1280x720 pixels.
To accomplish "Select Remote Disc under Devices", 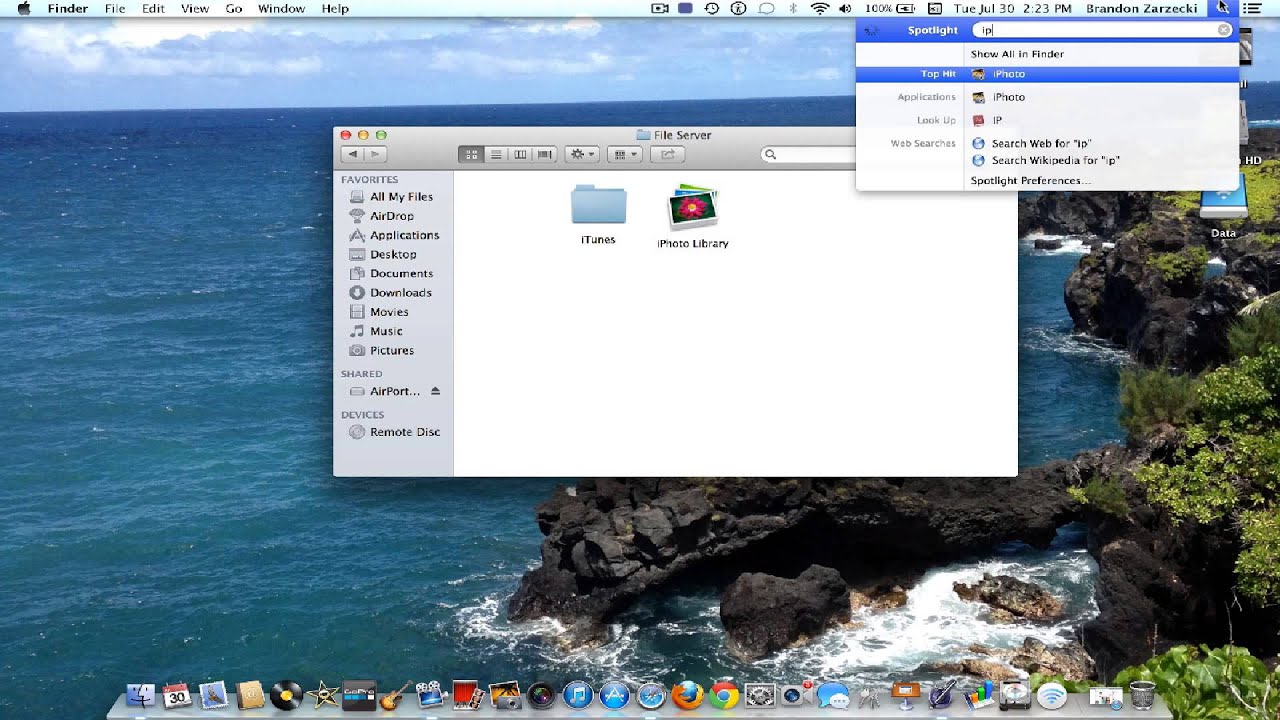I will click(x=404, y=432).
